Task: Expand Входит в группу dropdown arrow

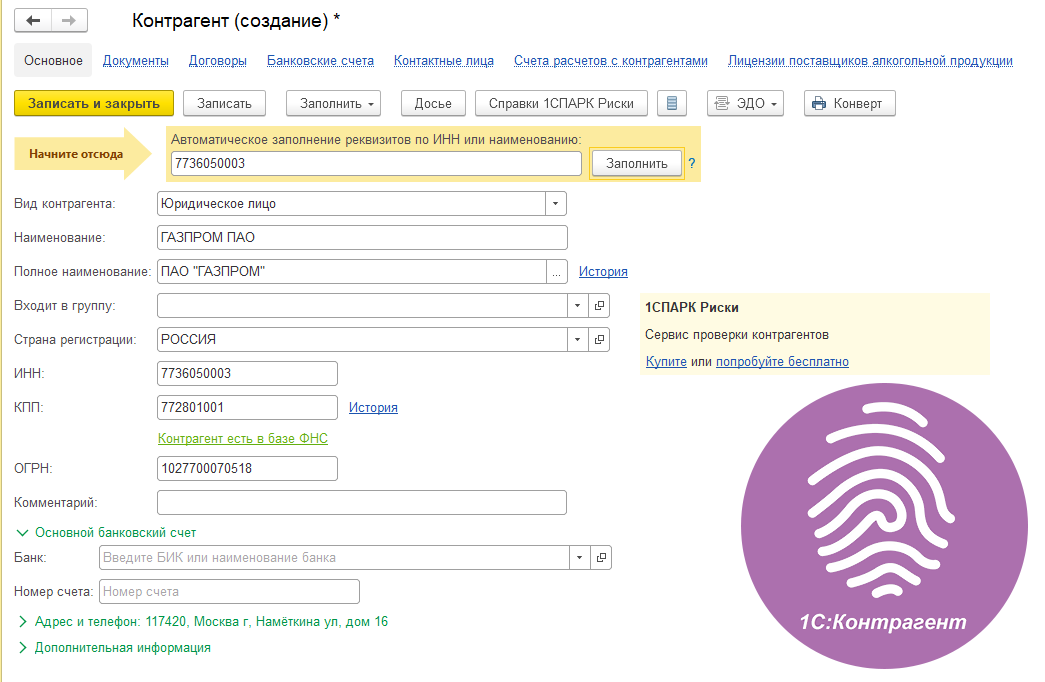Action: (x=577, y=305)
